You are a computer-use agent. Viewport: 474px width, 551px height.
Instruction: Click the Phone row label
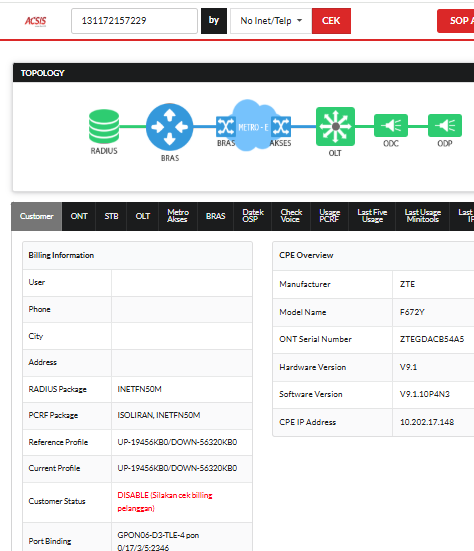(x=39, y=309)
